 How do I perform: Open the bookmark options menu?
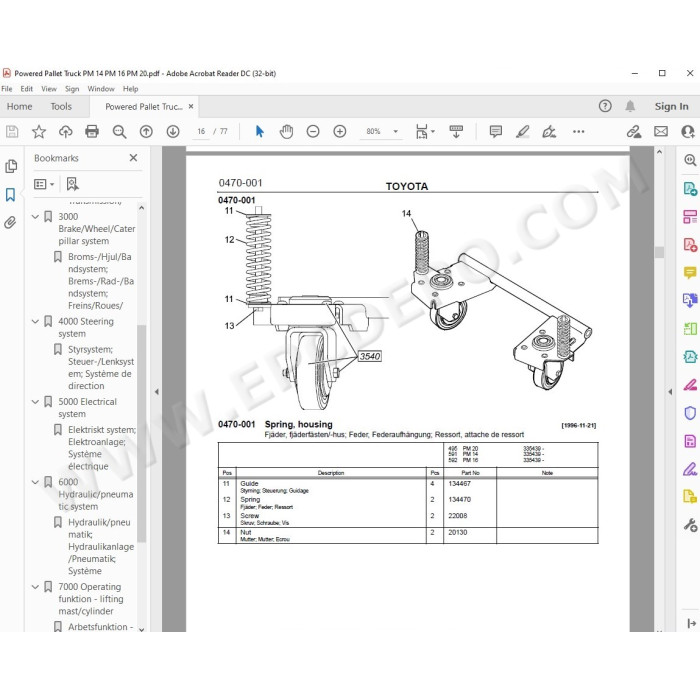(x=44, y=184)
